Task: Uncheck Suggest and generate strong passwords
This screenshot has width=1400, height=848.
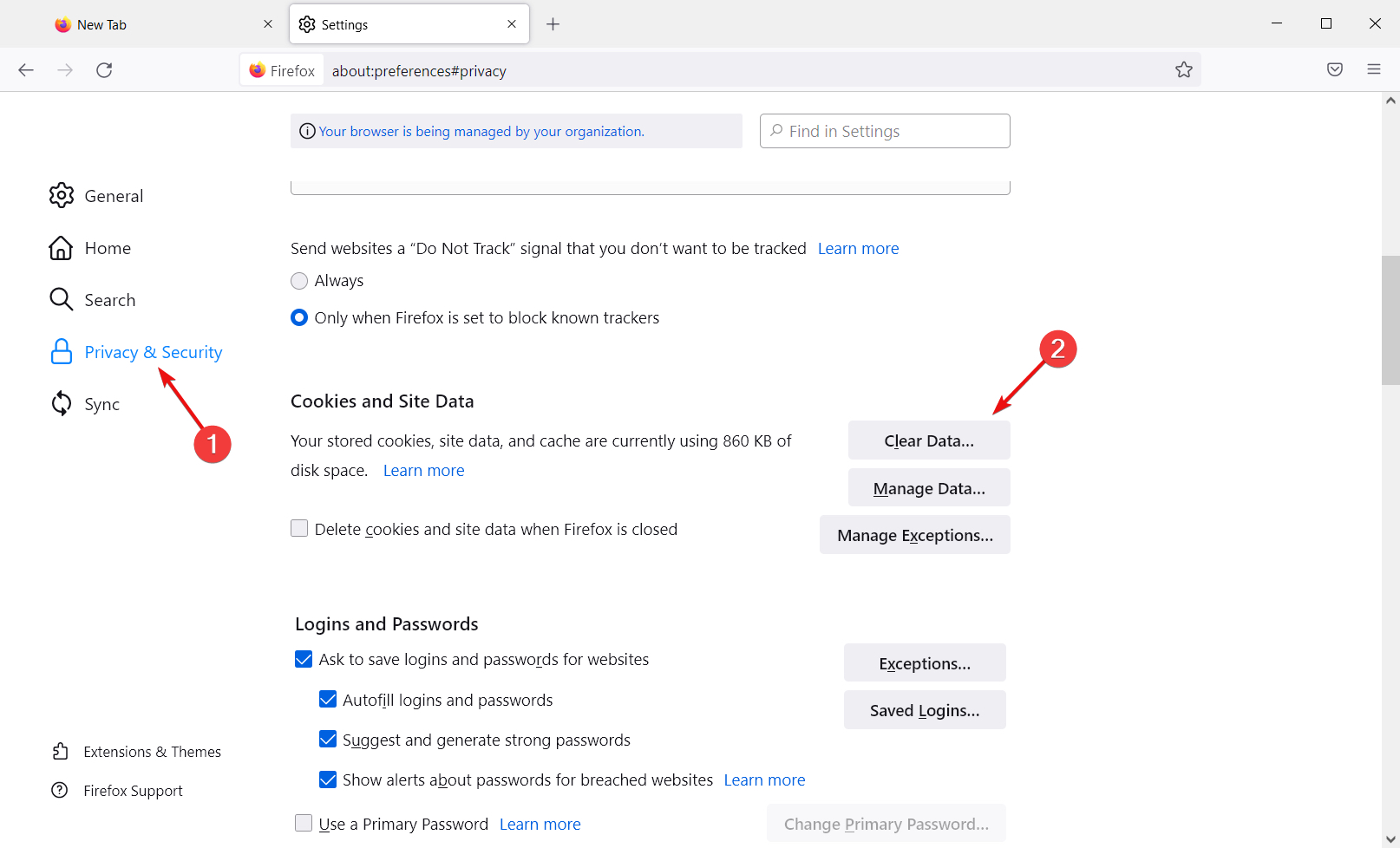Action: [328, 739]
